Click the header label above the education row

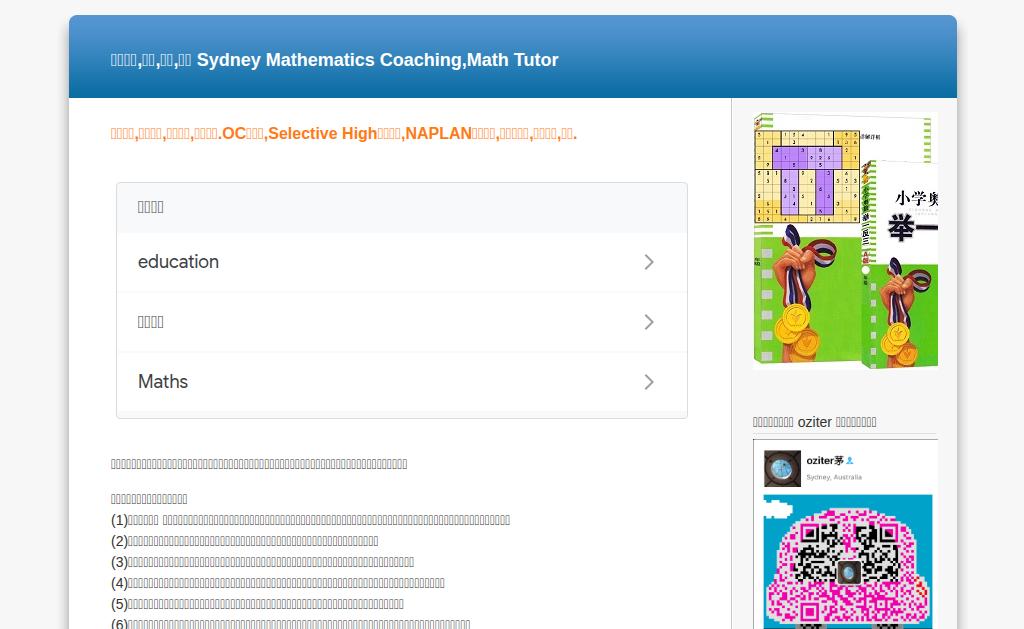click(x=150, y=207)
